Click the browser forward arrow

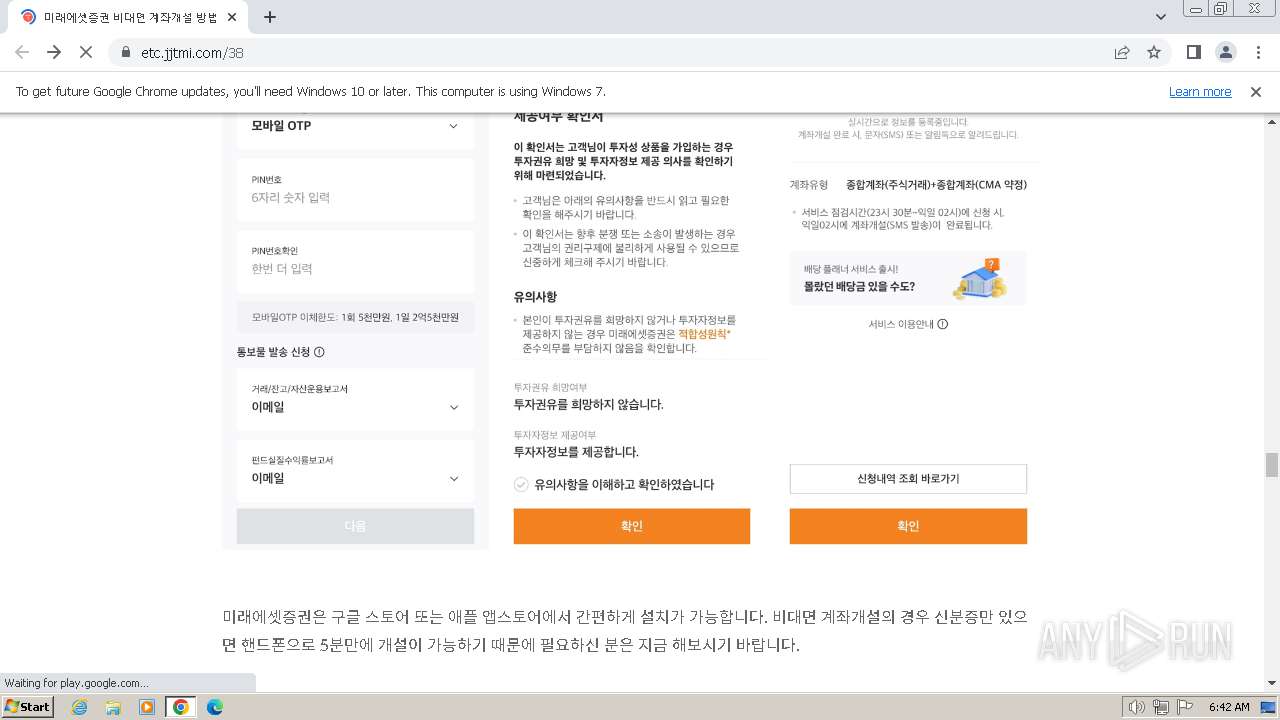click(54, 52)
